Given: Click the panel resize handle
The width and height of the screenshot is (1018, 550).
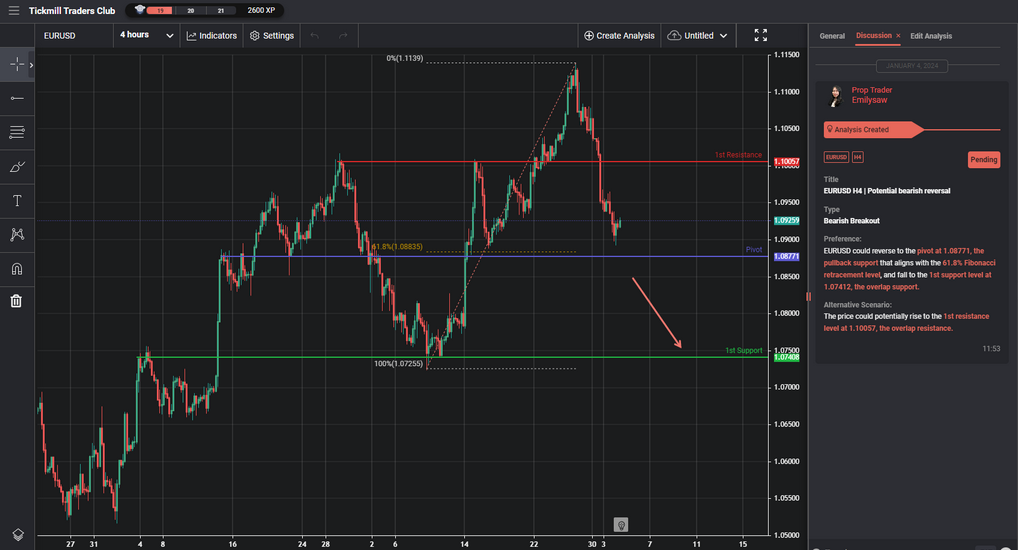Looking at the screenshot, I should pos(808,297).
